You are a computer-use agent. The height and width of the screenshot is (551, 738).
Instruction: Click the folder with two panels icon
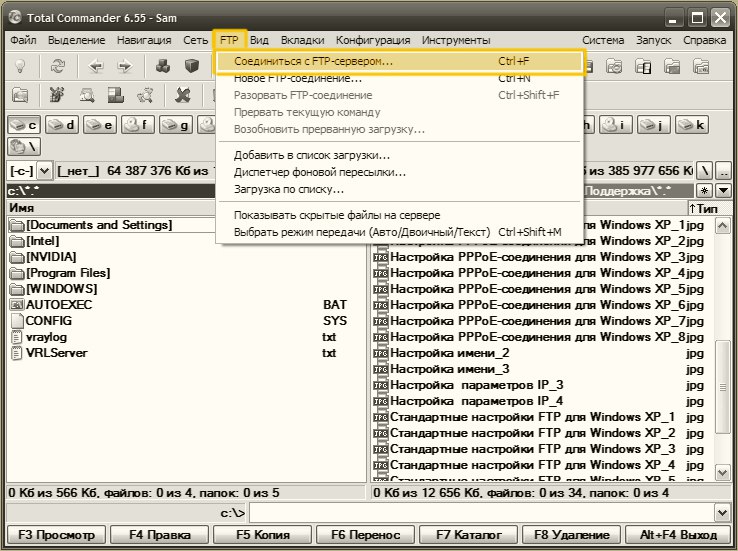pos(643,66)
